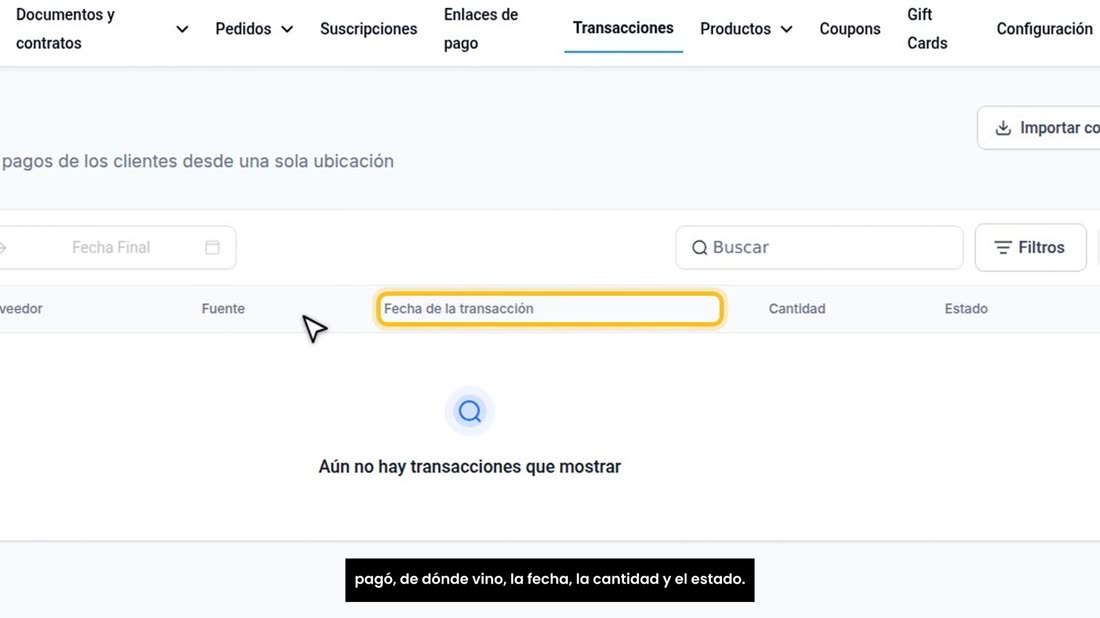
Task: Click the Fecha Final date field
Action: (118, 248)
